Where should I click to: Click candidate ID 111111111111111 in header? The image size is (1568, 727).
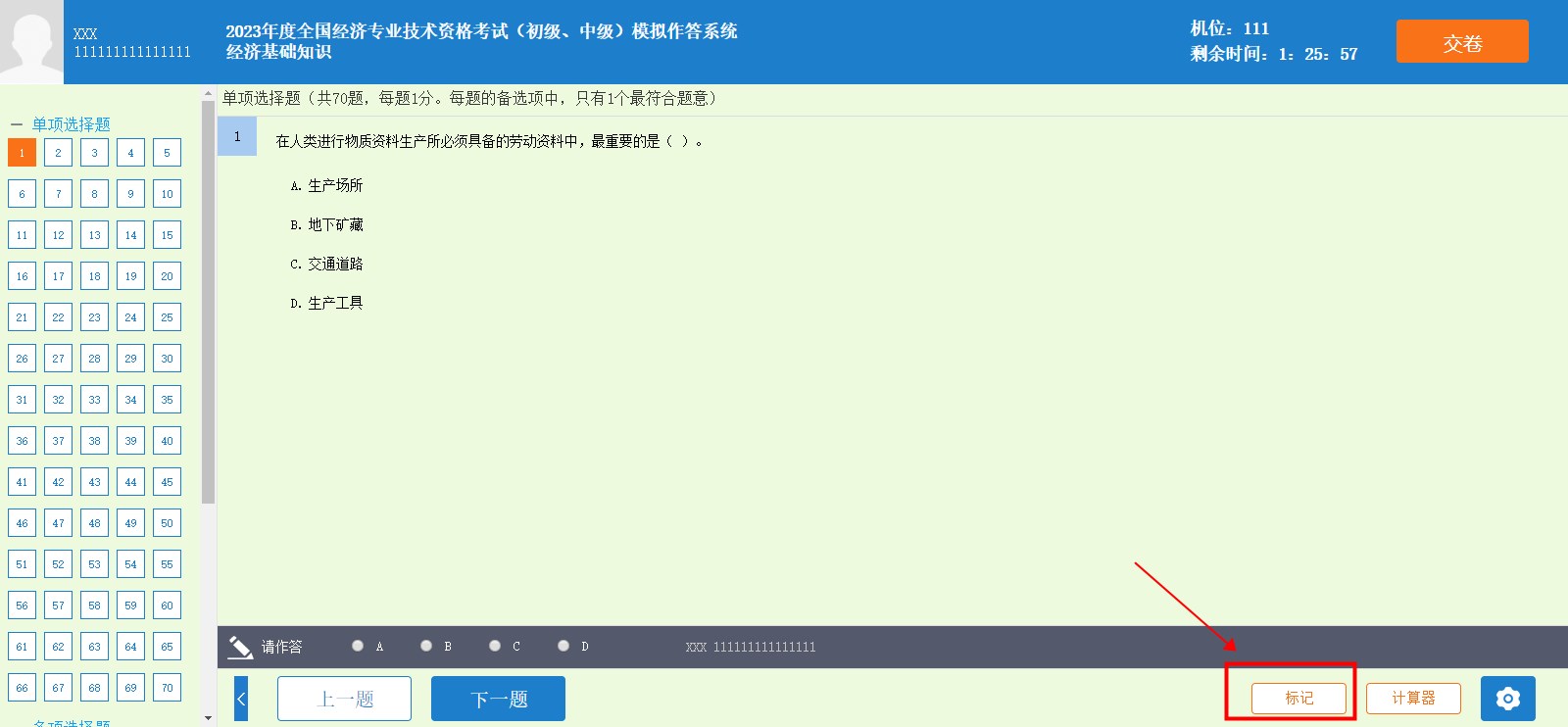coord(132,52)
